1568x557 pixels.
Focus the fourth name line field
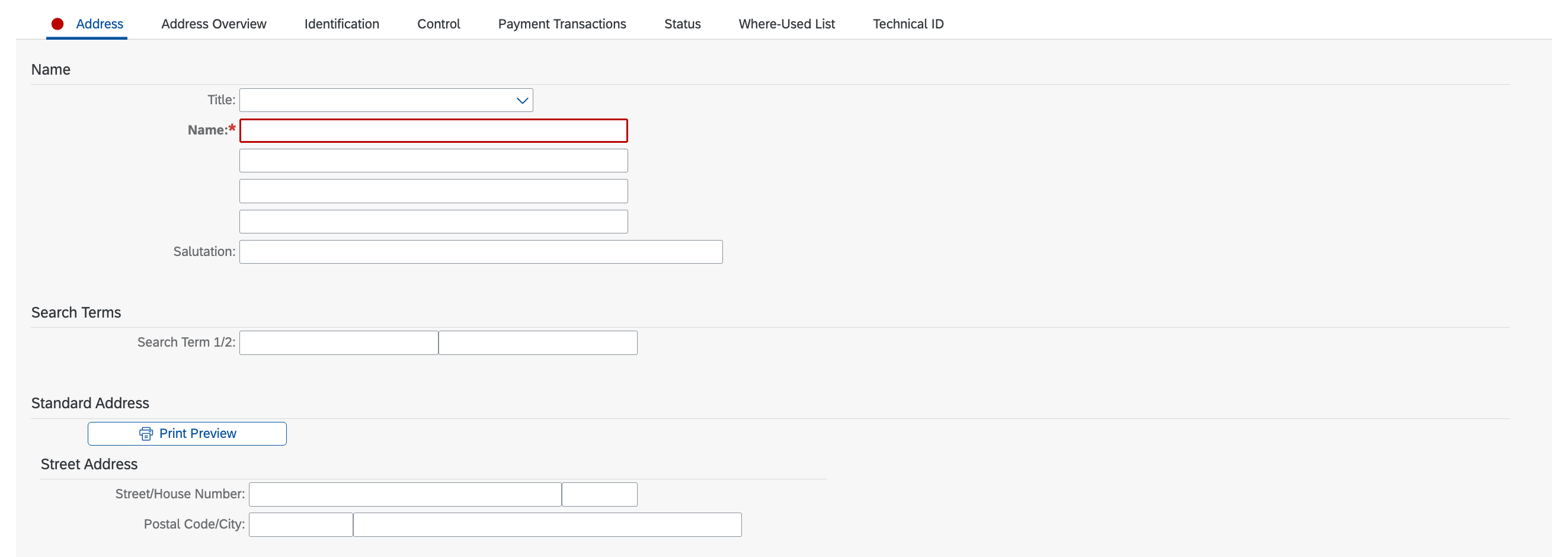coord(433,222)
